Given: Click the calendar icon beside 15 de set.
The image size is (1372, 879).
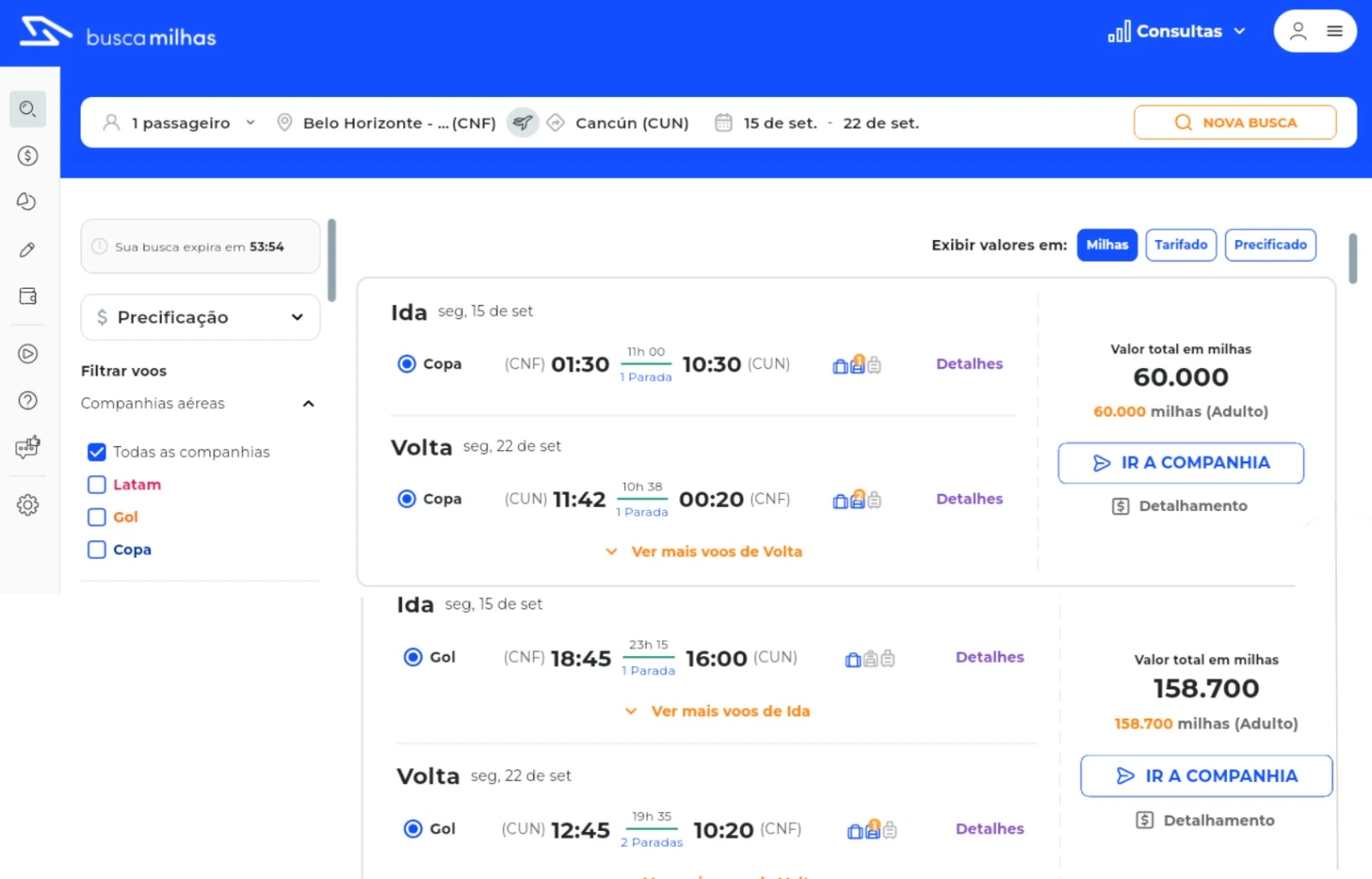Looking at the screenshot, I should (x=724, y=123).
